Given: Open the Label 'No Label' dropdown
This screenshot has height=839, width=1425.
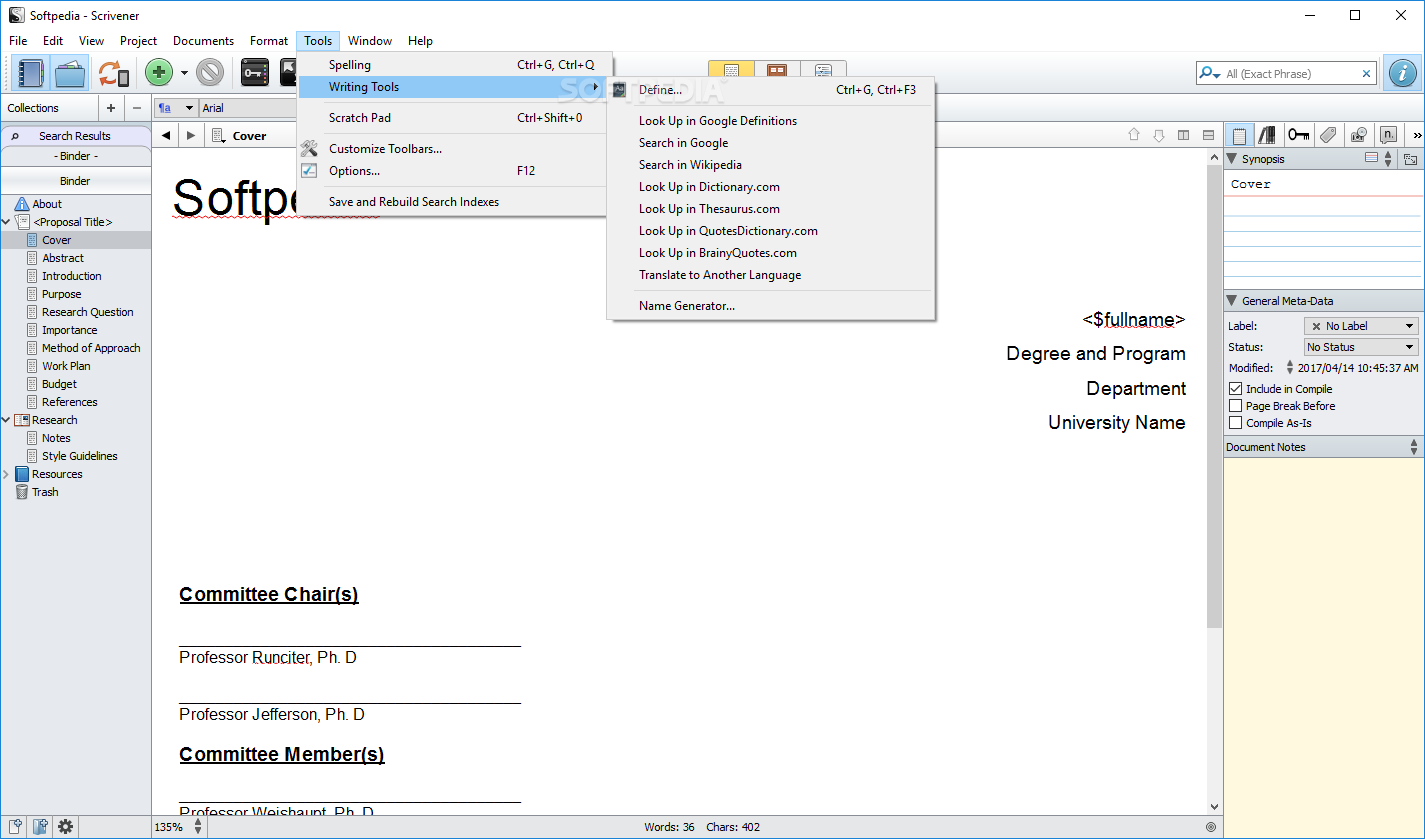Looking at the screenshot, I should (x=1361, y=326).
